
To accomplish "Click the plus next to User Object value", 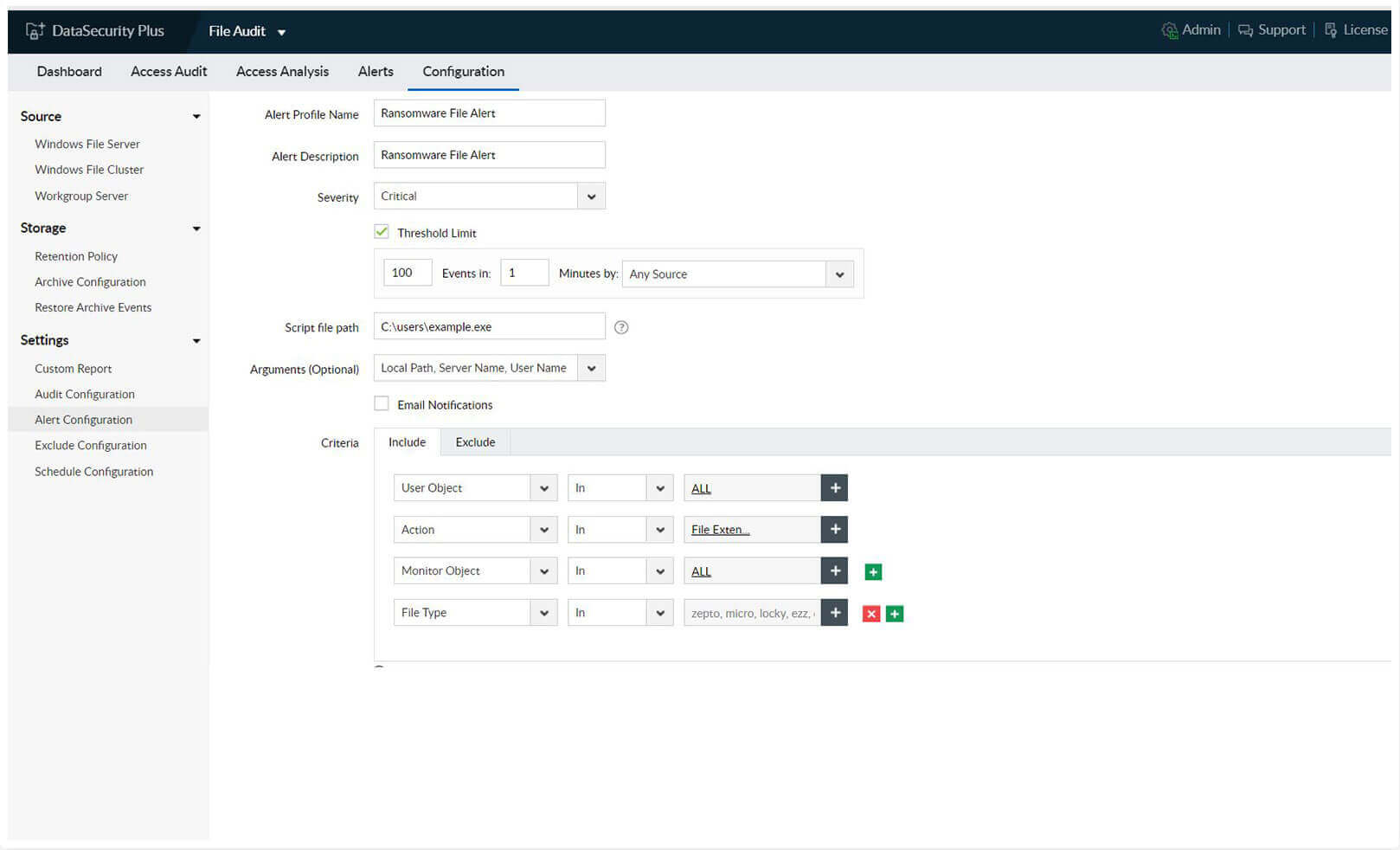I will (x=833, y=487).
